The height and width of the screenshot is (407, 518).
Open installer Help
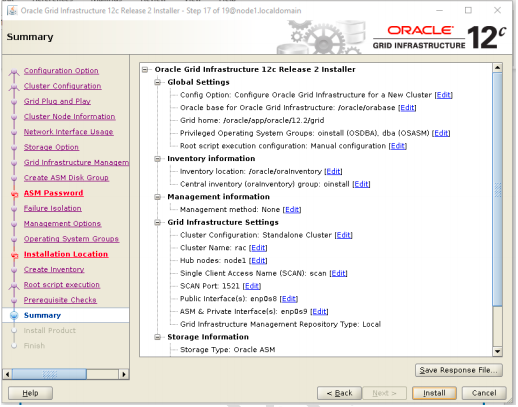click(30, 393)
